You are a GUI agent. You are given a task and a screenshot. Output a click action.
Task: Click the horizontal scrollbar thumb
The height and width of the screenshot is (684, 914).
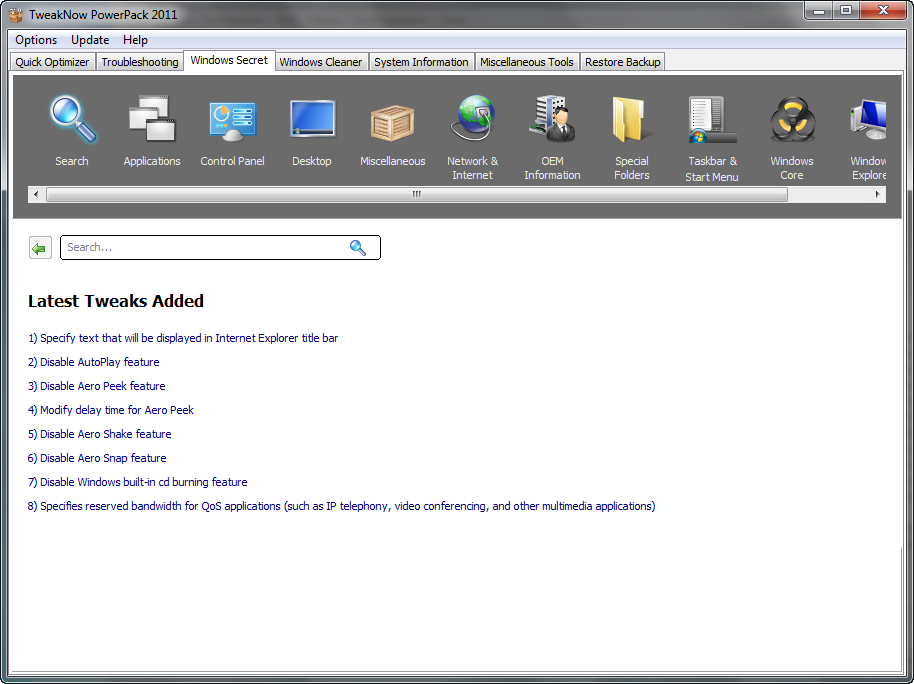point(417,194)
